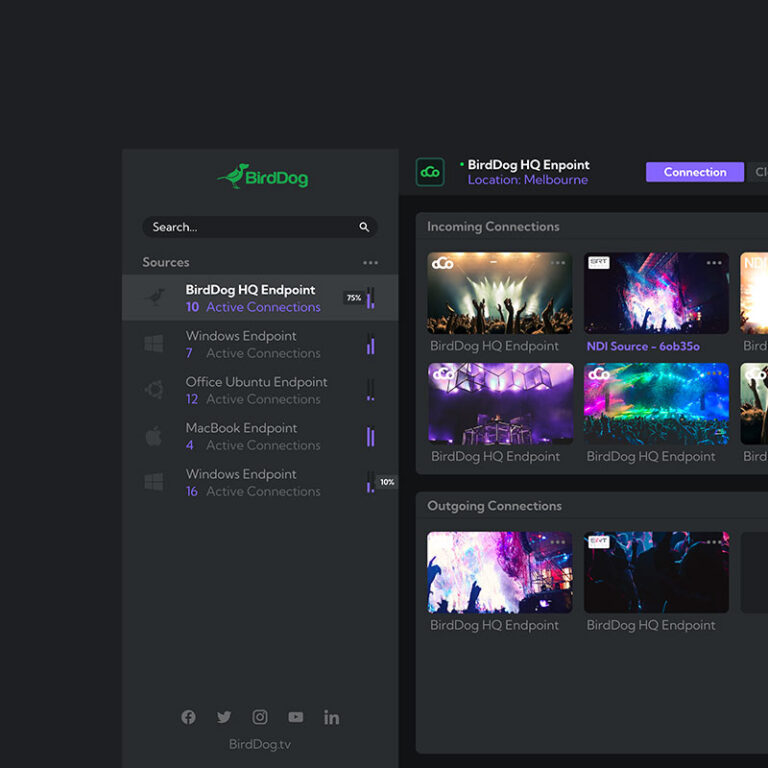Open the three-dot menu on the white-stage-lights thumbnail

click(558, 263)
